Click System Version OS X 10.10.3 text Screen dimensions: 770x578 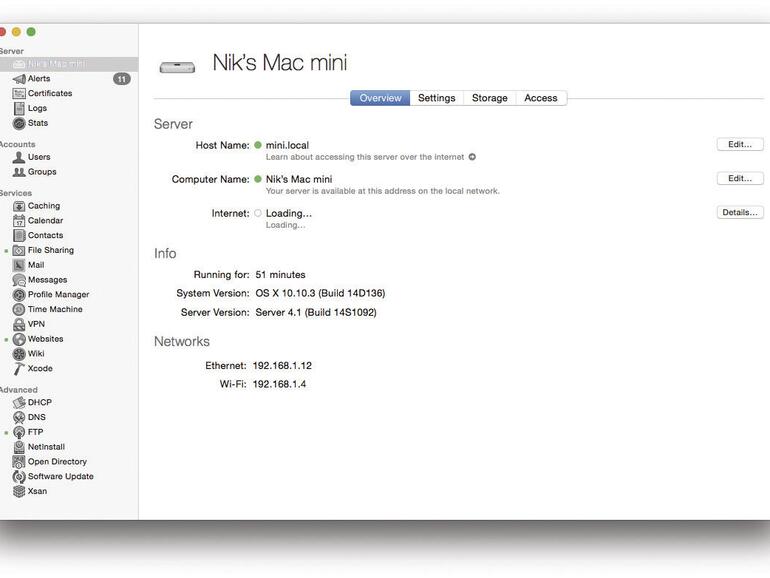pos(320,293)
